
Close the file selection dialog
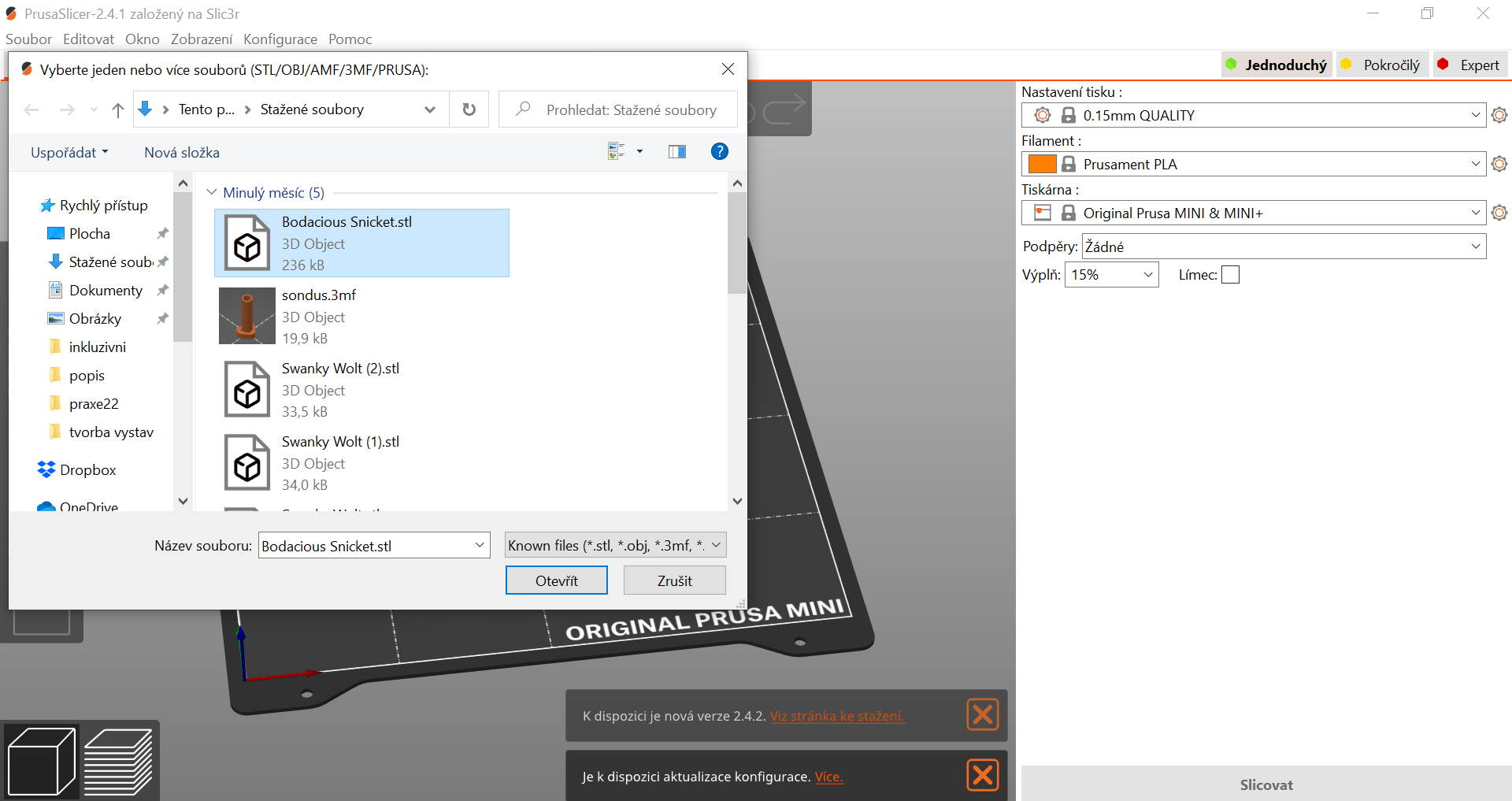click(x=728, y=69)
